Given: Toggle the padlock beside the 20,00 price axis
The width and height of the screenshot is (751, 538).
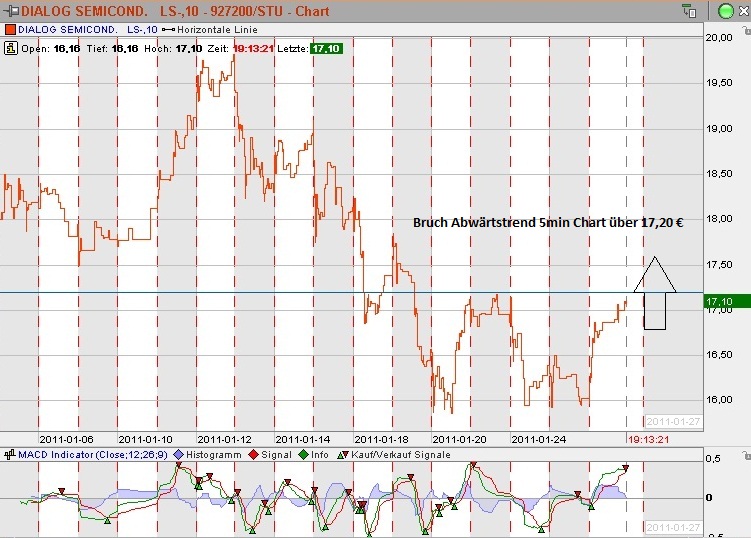Looking at the screenshot, I should pyautogui.click(x=746, y=31).
